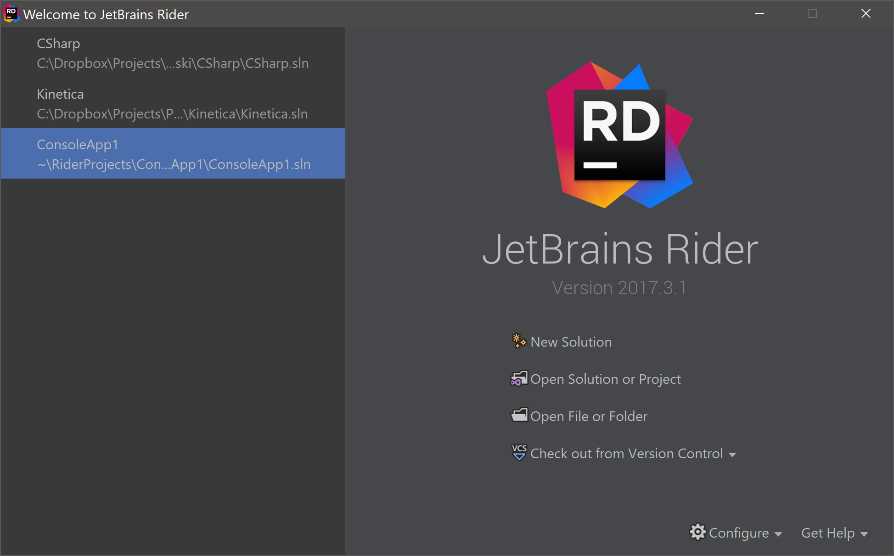
Task: Click the New Solution sparkle icon
Action: coord(519,341)
